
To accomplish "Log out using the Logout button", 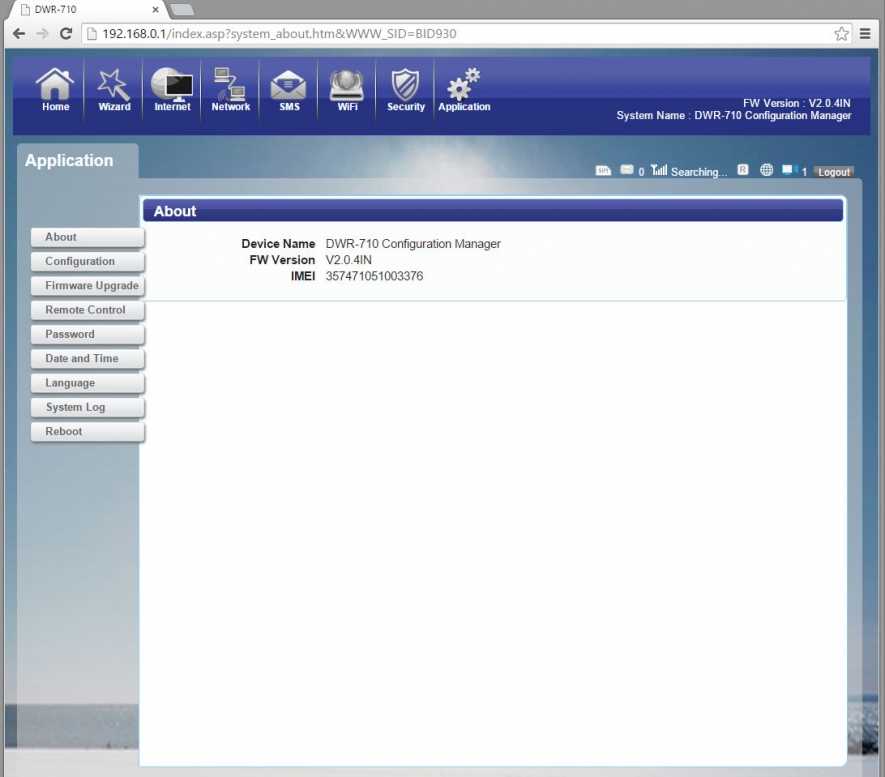I will [834, 172].
